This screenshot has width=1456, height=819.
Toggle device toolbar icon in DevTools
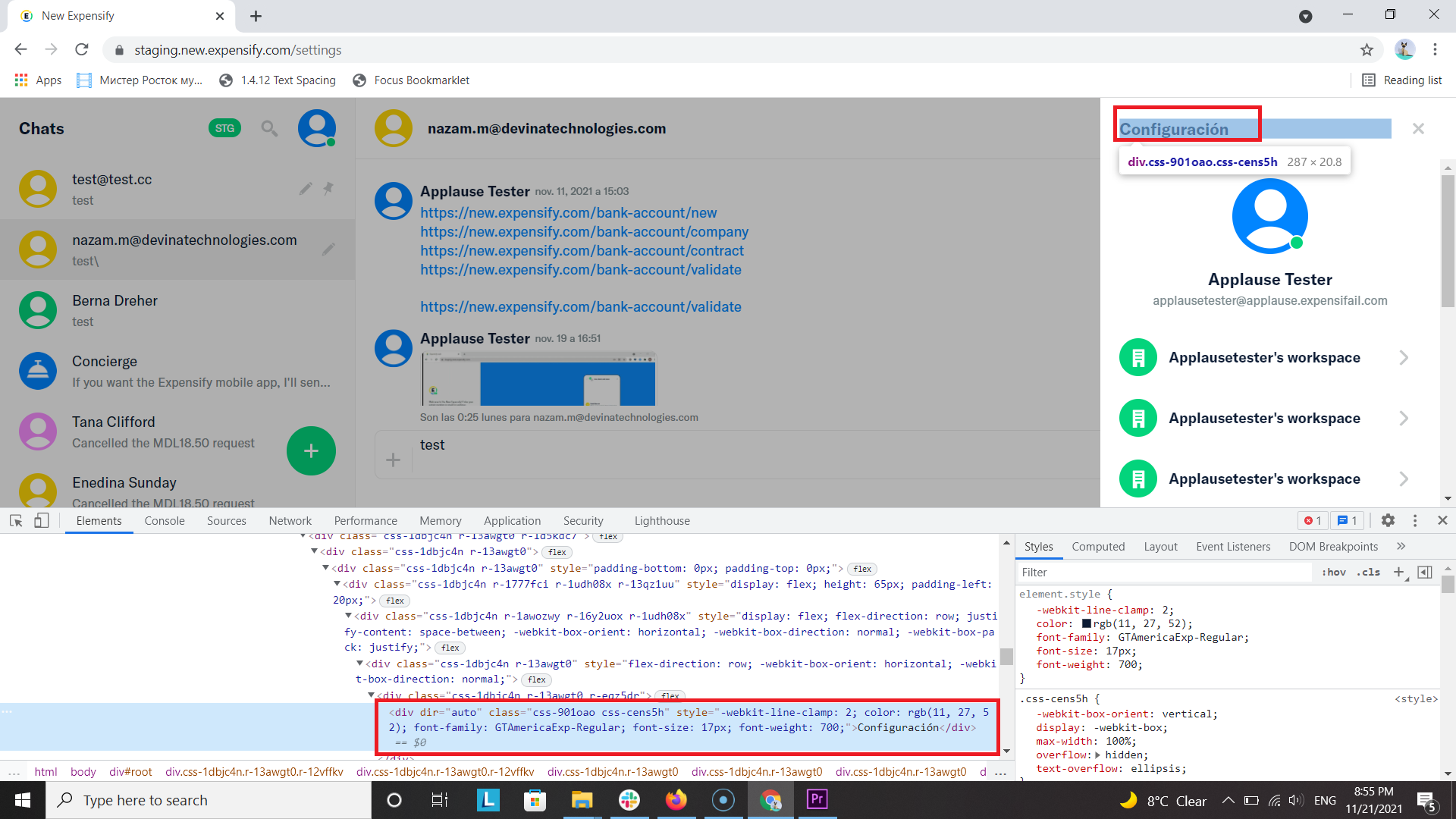tap(42, 520)
